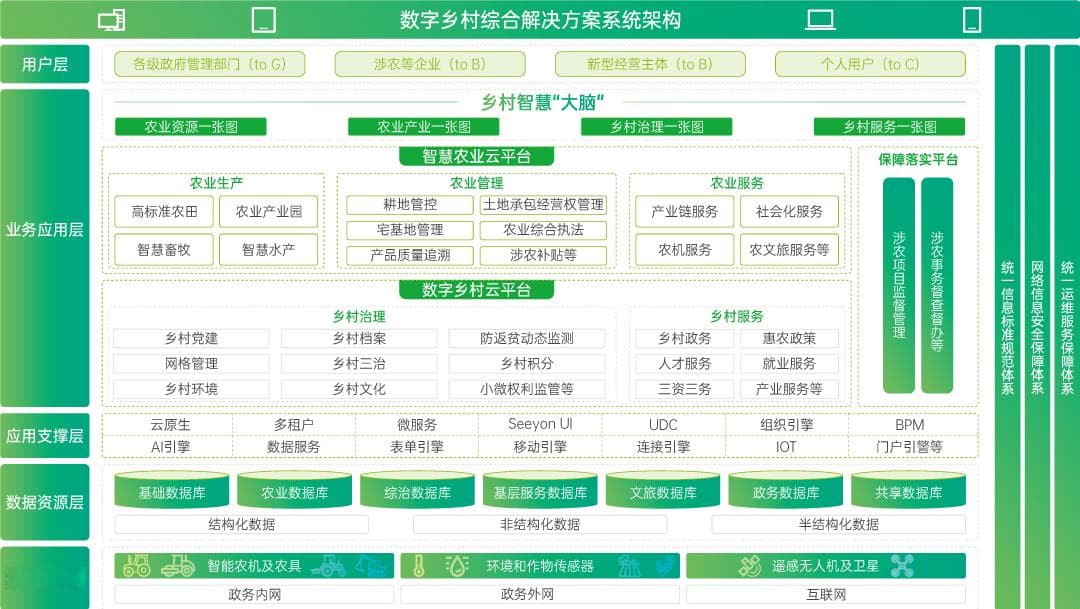Open 农业产业一张图

(424, 127)
